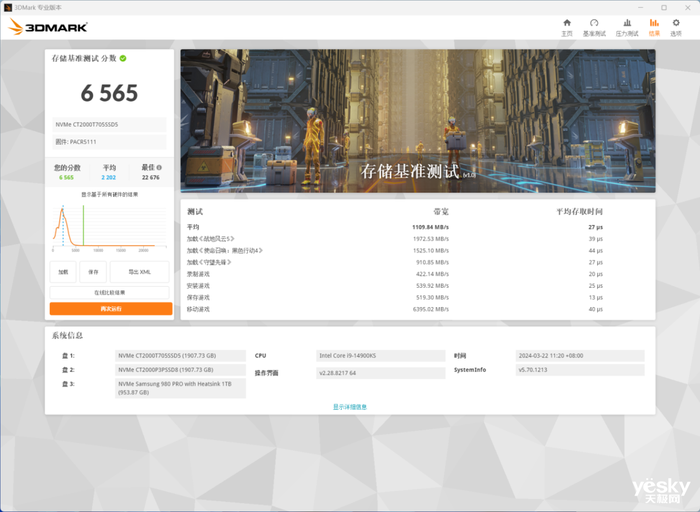Click the info icon beside 最佳

pos(159,167)
